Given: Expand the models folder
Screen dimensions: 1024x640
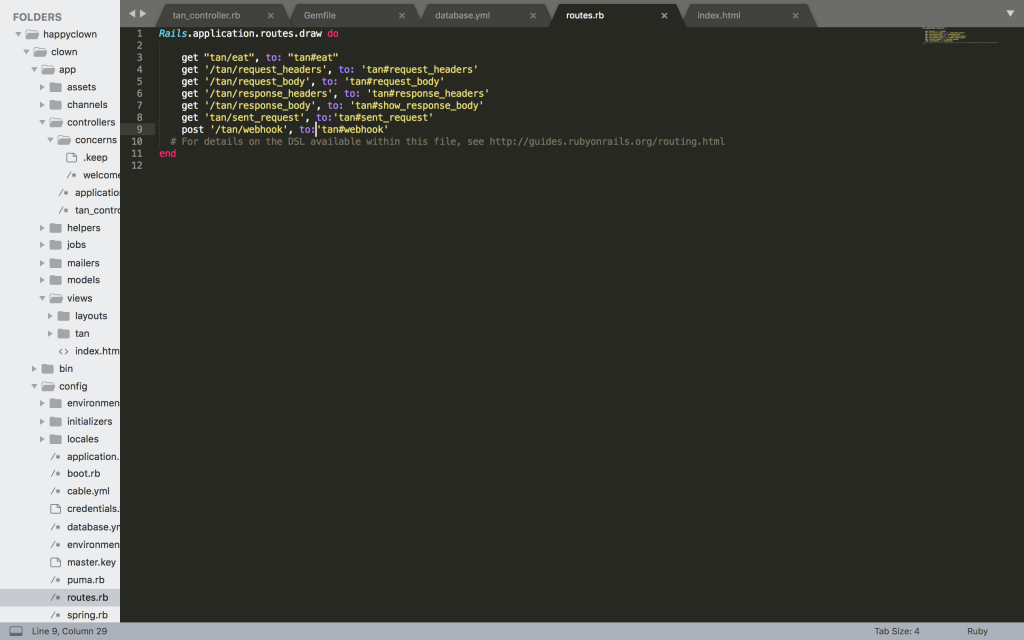Looking at the screenshot, I should click(x=42, y=280).
